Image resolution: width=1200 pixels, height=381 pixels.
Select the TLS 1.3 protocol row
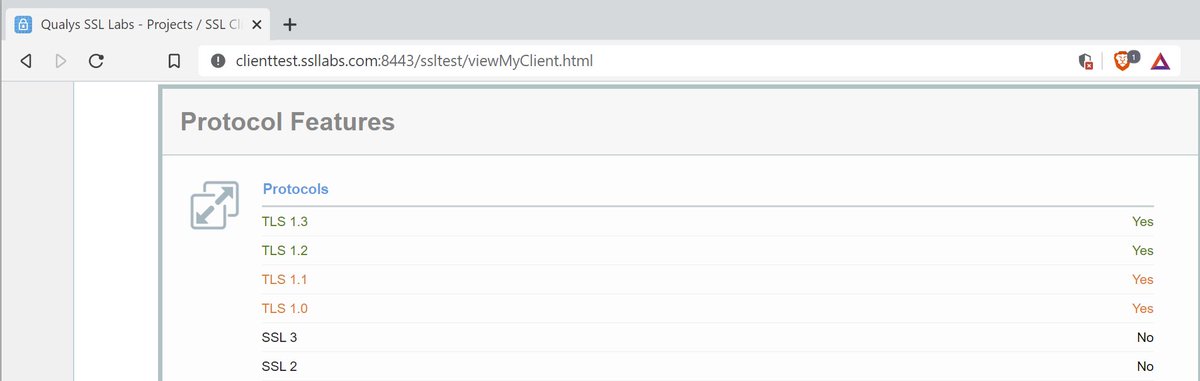[708, 221]
